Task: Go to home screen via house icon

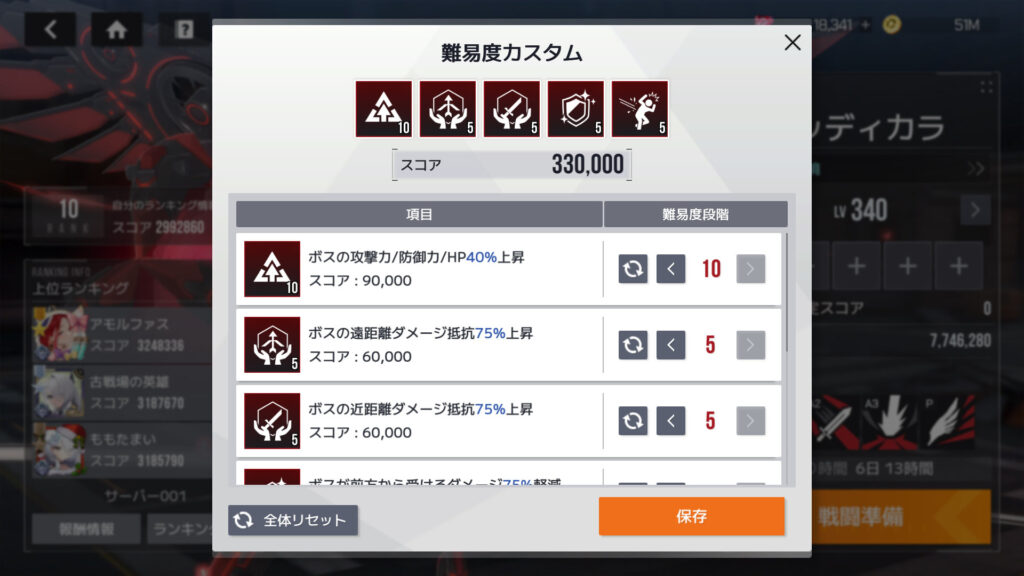Action: (x=116, y=29)
